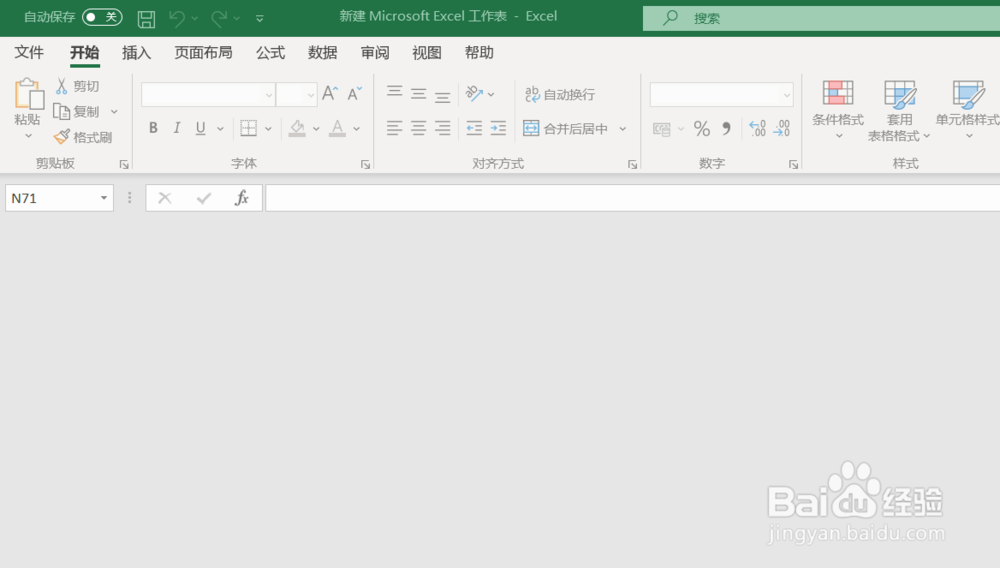Open the font size combo box
The width and height of the screenshot is (1000, 568).
(297, 95)
